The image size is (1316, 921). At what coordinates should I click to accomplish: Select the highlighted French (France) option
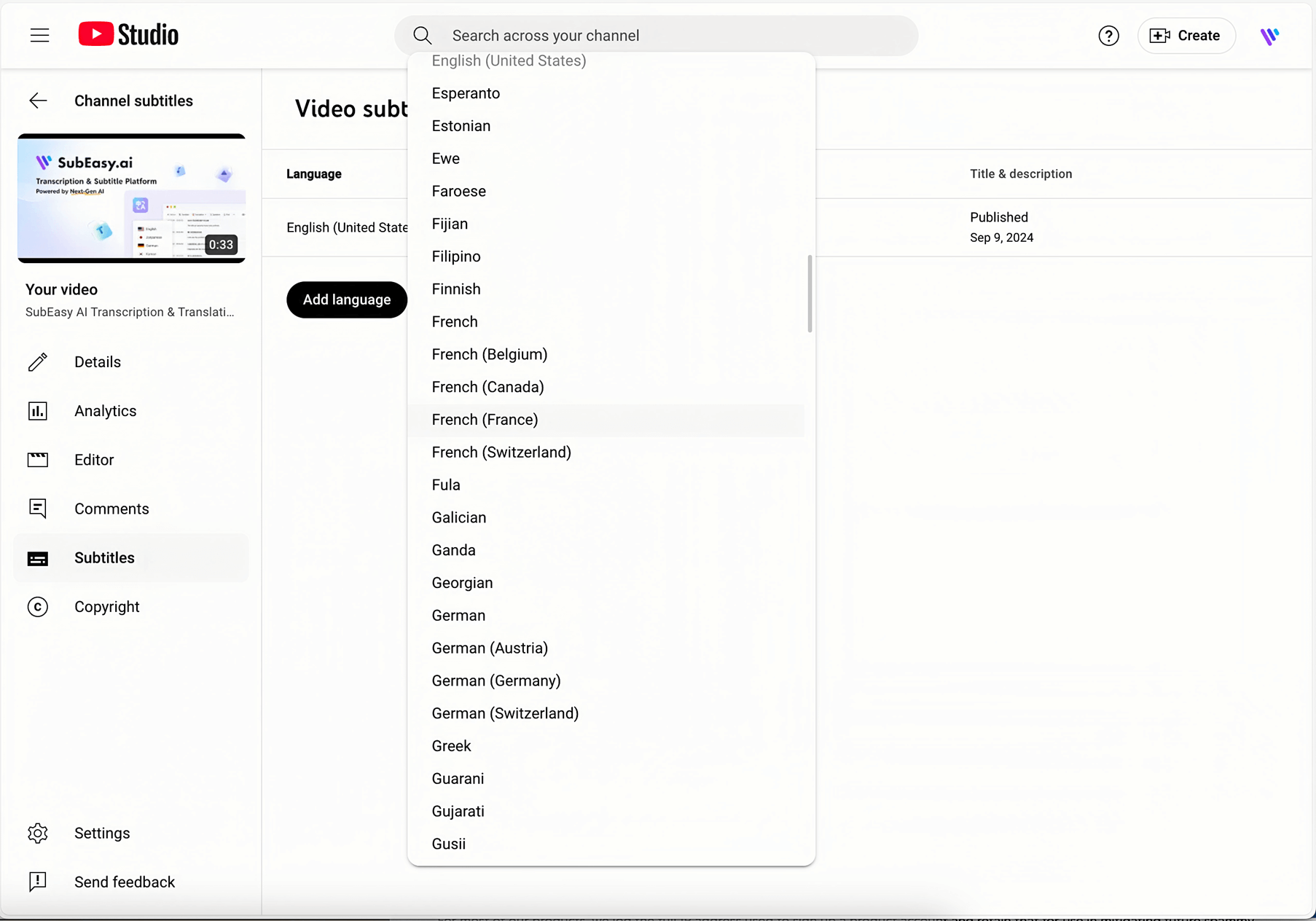[606, 420]
